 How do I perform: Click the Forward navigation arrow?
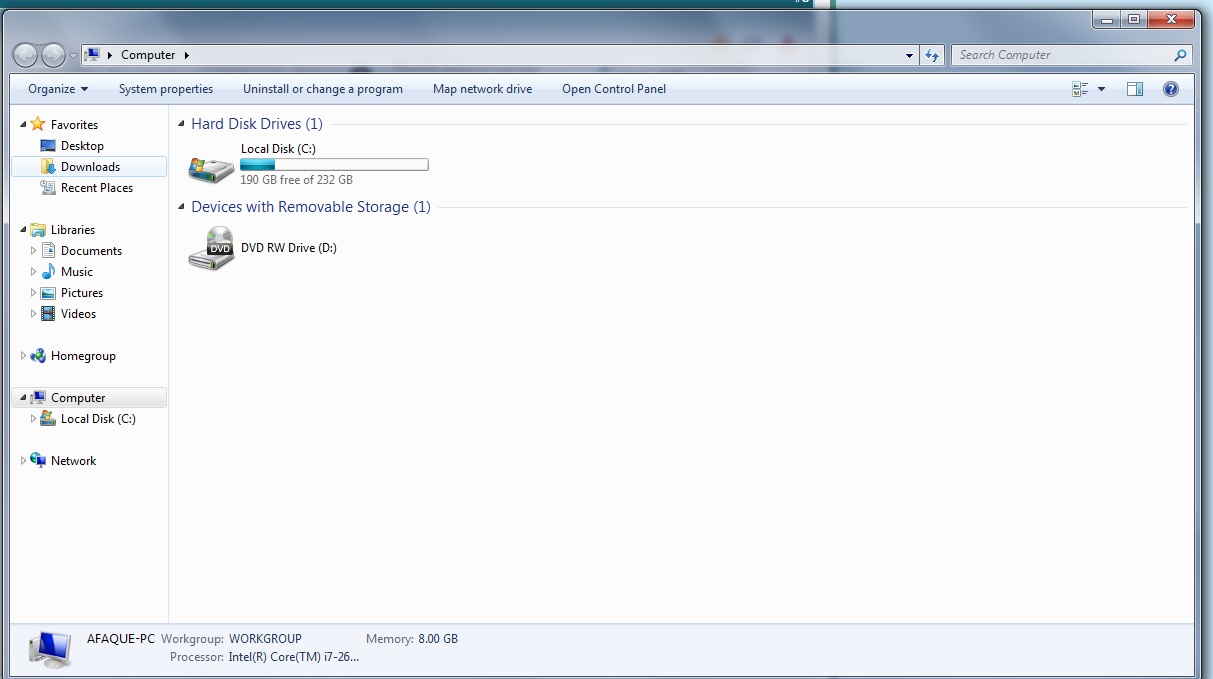(x=53, y=55)
